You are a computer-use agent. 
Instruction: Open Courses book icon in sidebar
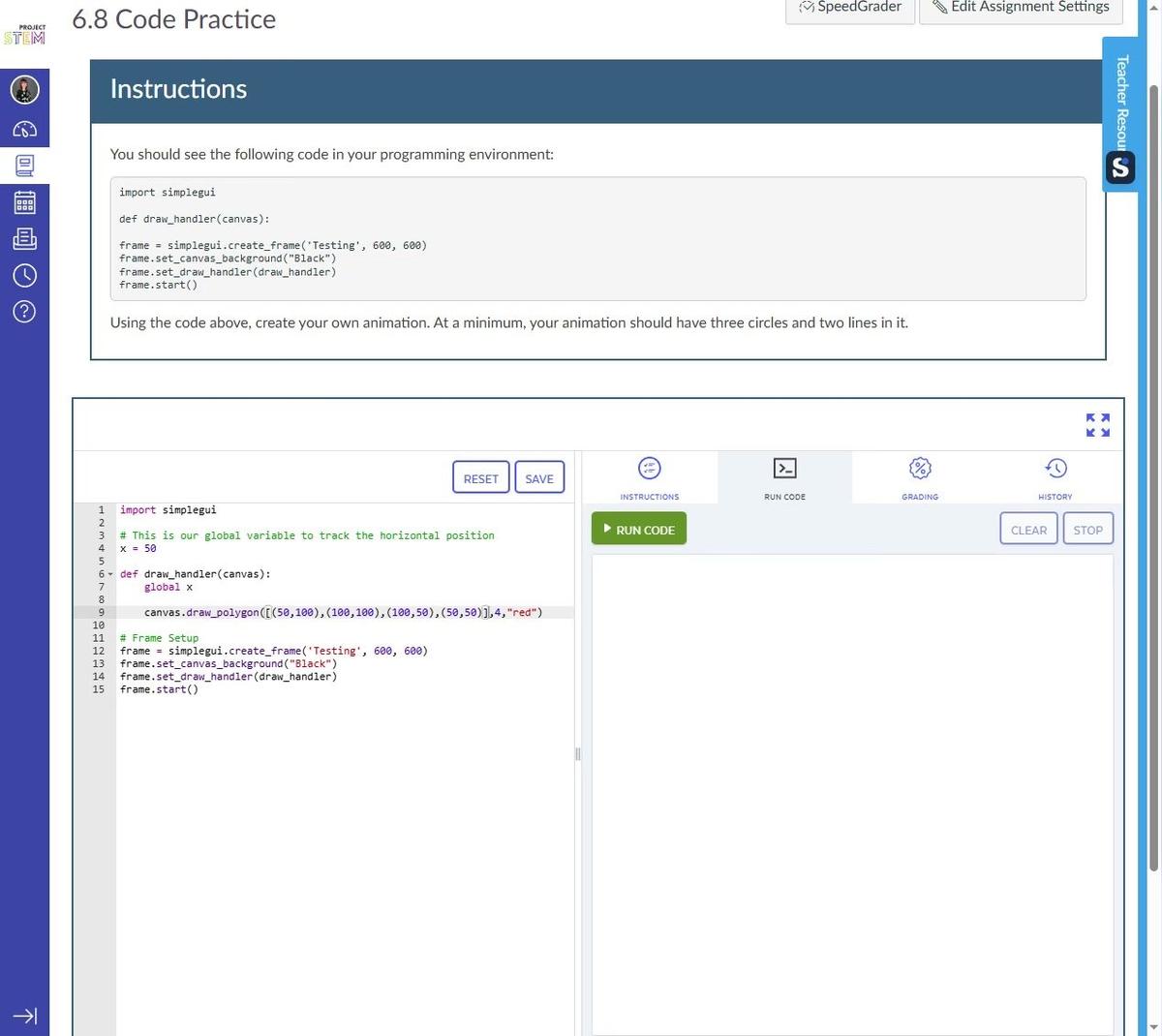tap(24, 166)
